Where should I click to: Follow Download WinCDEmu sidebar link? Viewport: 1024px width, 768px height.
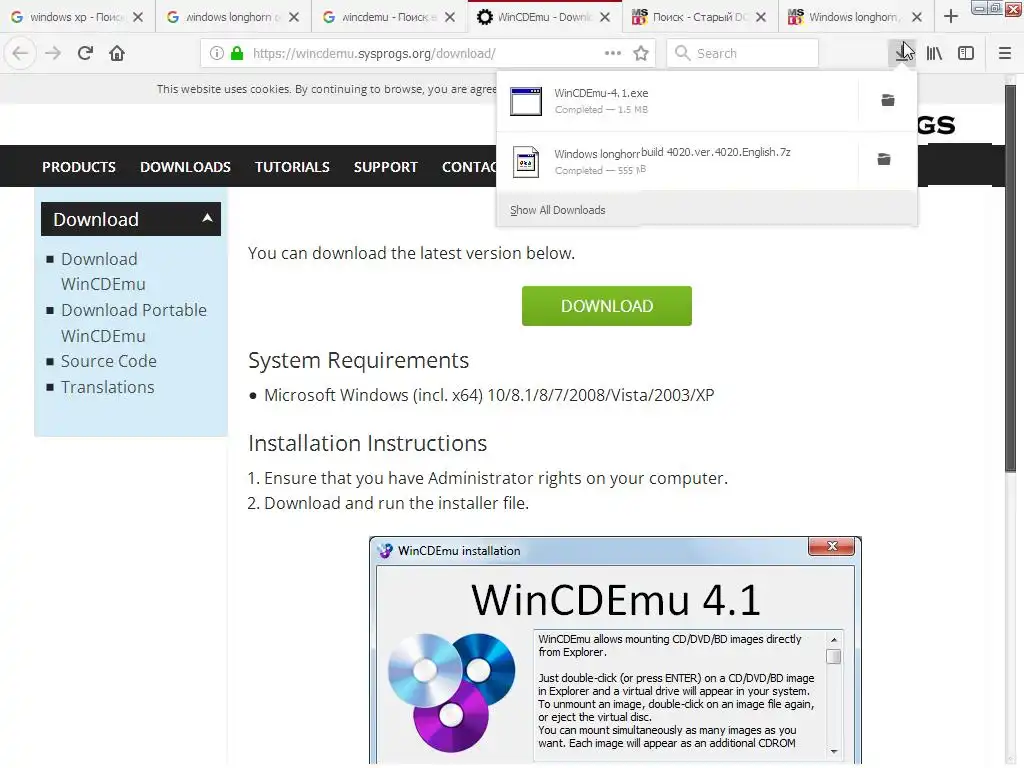point(103,272)
